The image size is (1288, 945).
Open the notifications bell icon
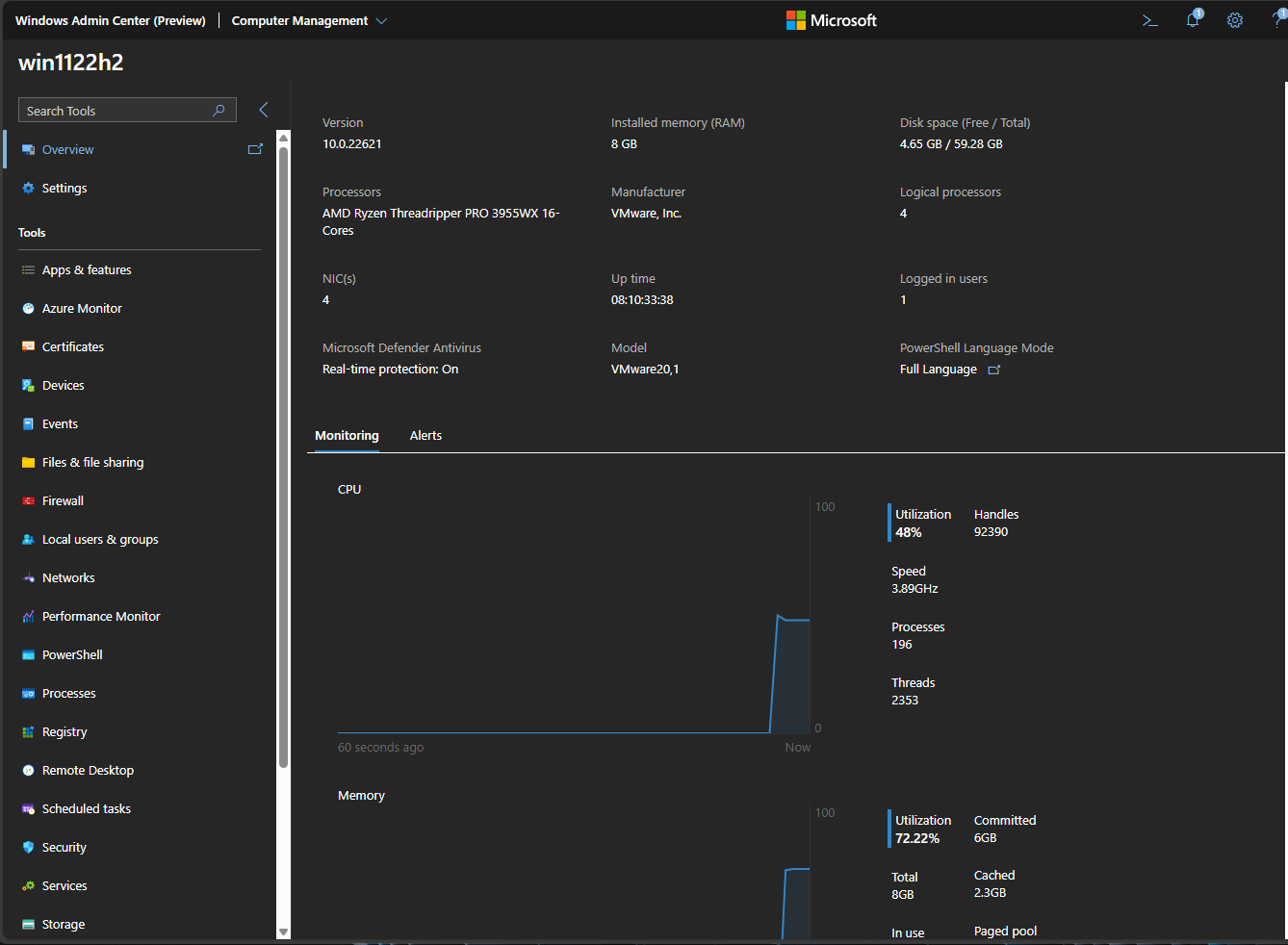pos(1193,20)
